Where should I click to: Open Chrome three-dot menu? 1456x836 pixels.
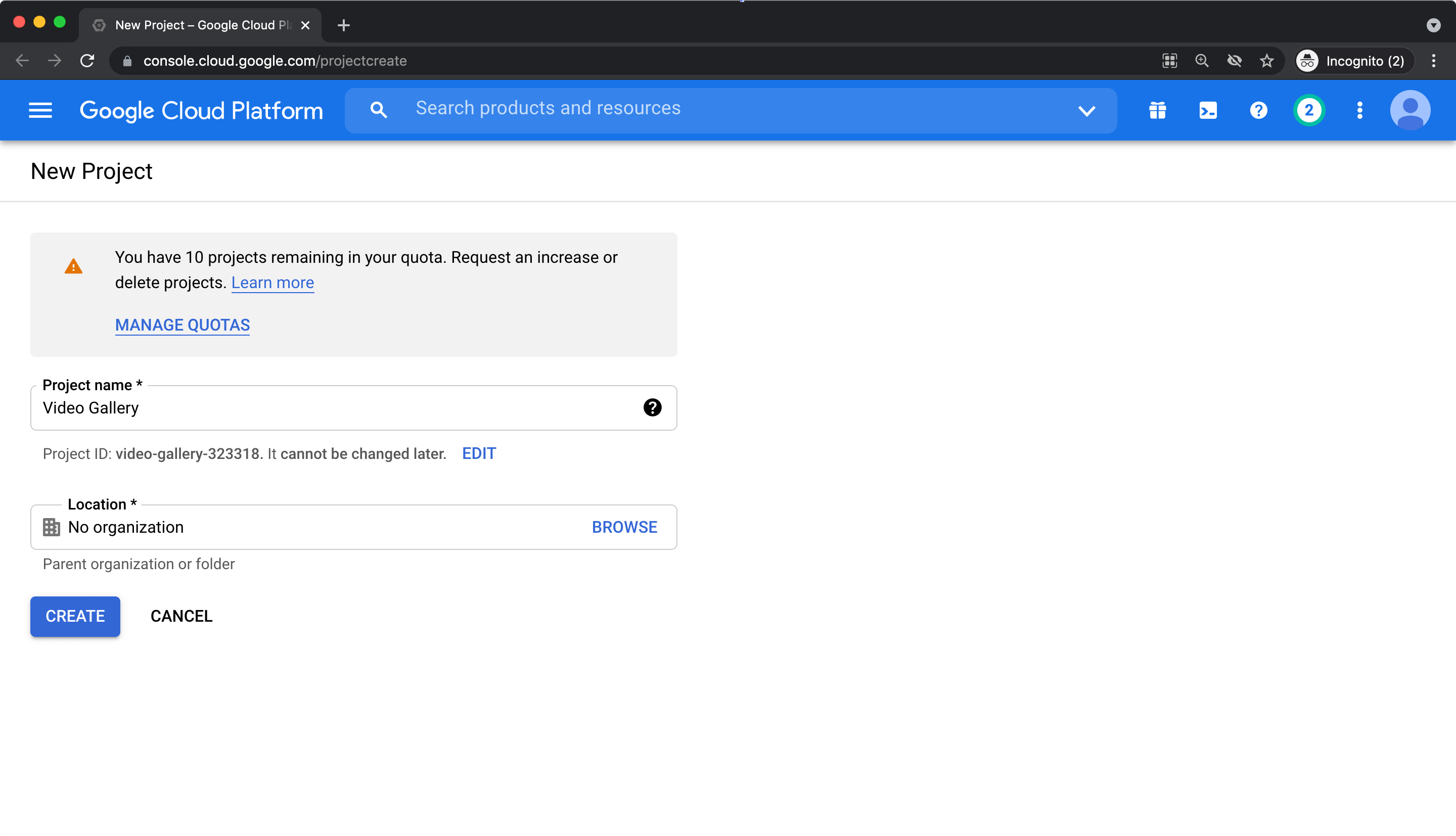1434,61
